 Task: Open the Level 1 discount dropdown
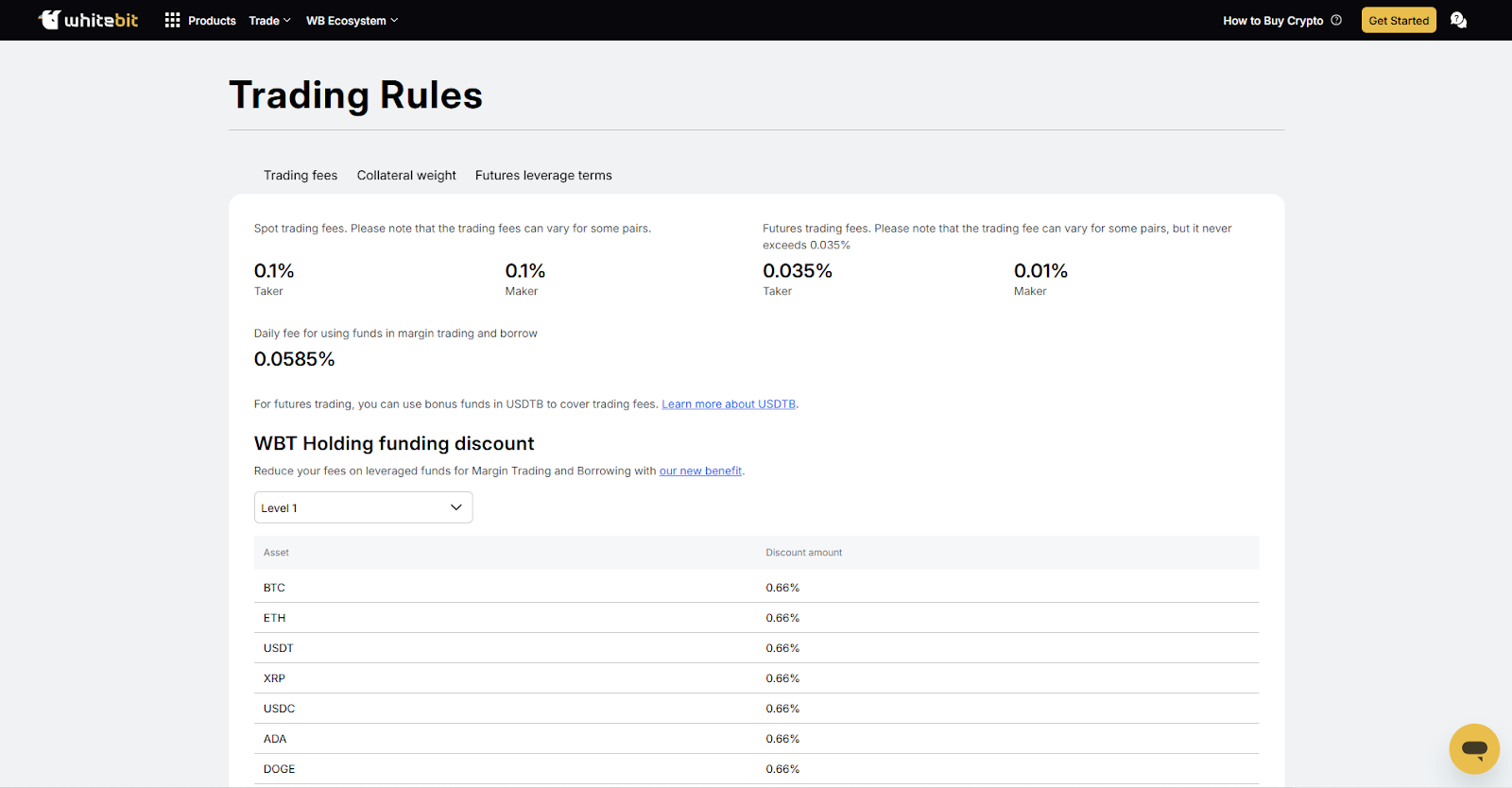(x=363, y=507)
